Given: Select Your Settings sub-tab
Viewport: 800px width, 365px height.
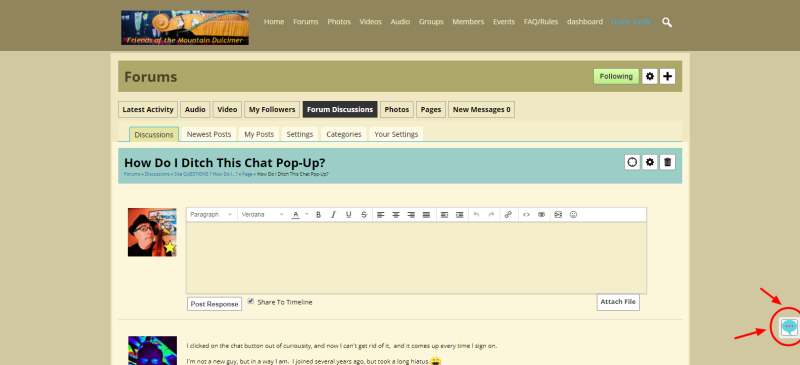Looking at the screenshot, I should click(x=396, y=134).
